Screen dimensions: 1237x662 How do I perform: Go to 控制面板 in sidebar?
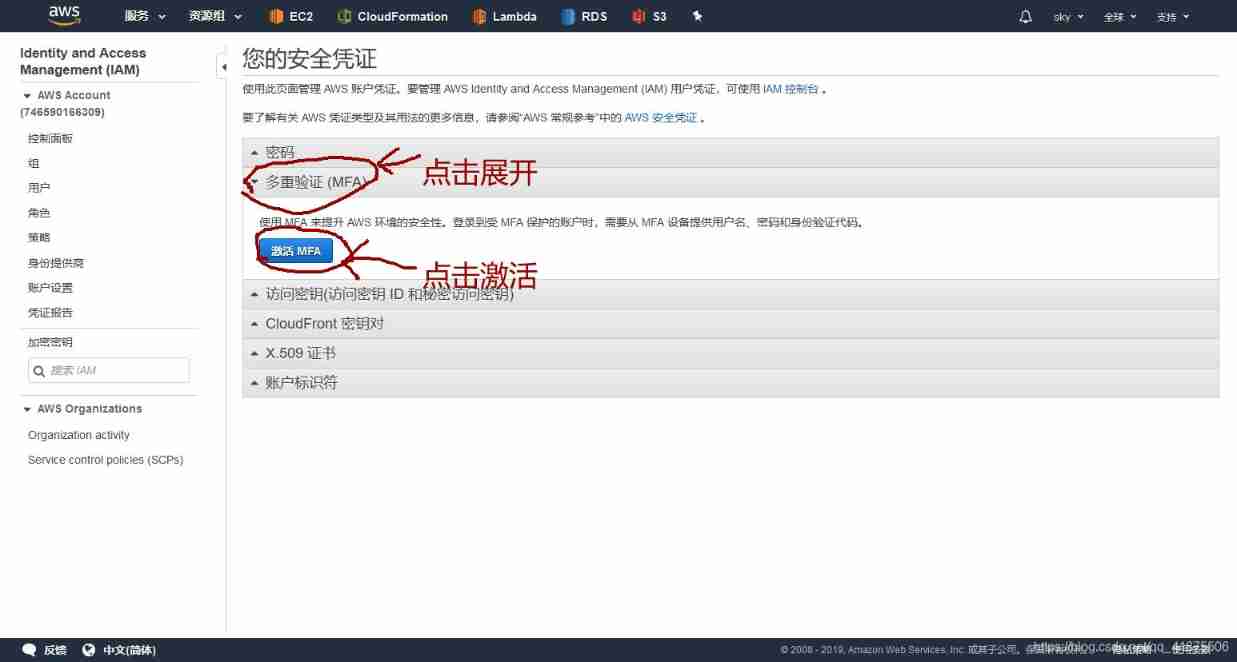click(50, 139)
